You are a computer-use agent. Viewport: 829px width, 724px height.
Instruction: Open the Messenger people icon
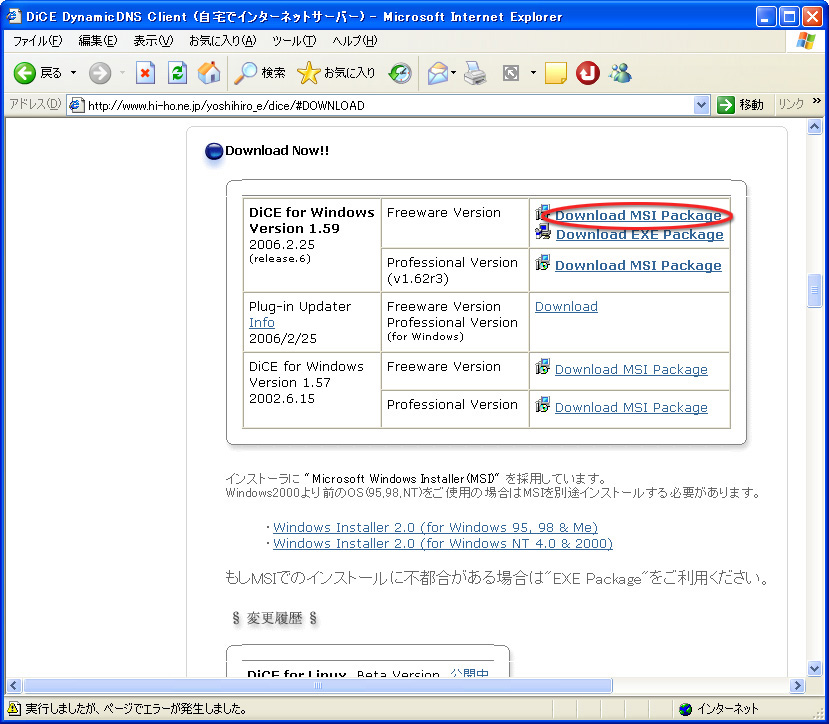(x=620, y=73)
